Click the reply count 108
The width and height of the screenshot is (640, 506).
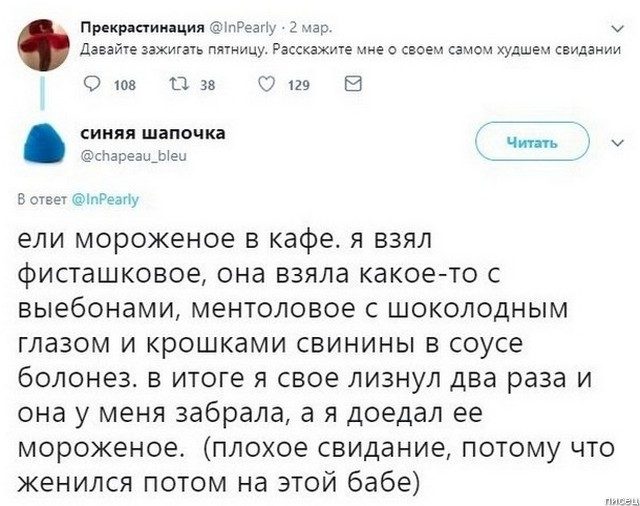[x=125, y=87]
